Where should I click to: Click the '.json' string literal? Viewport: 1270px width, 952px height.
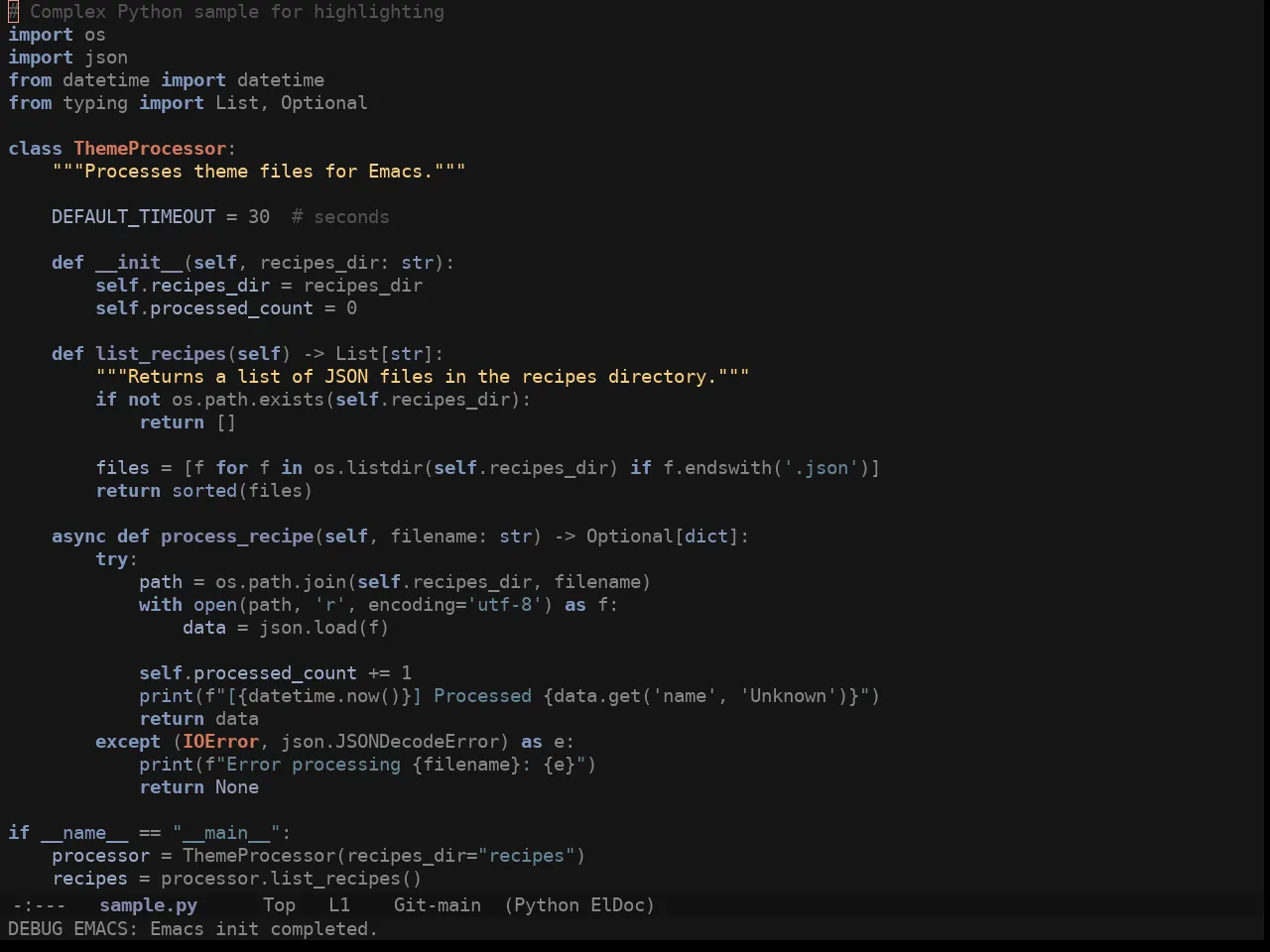(821, 468)
